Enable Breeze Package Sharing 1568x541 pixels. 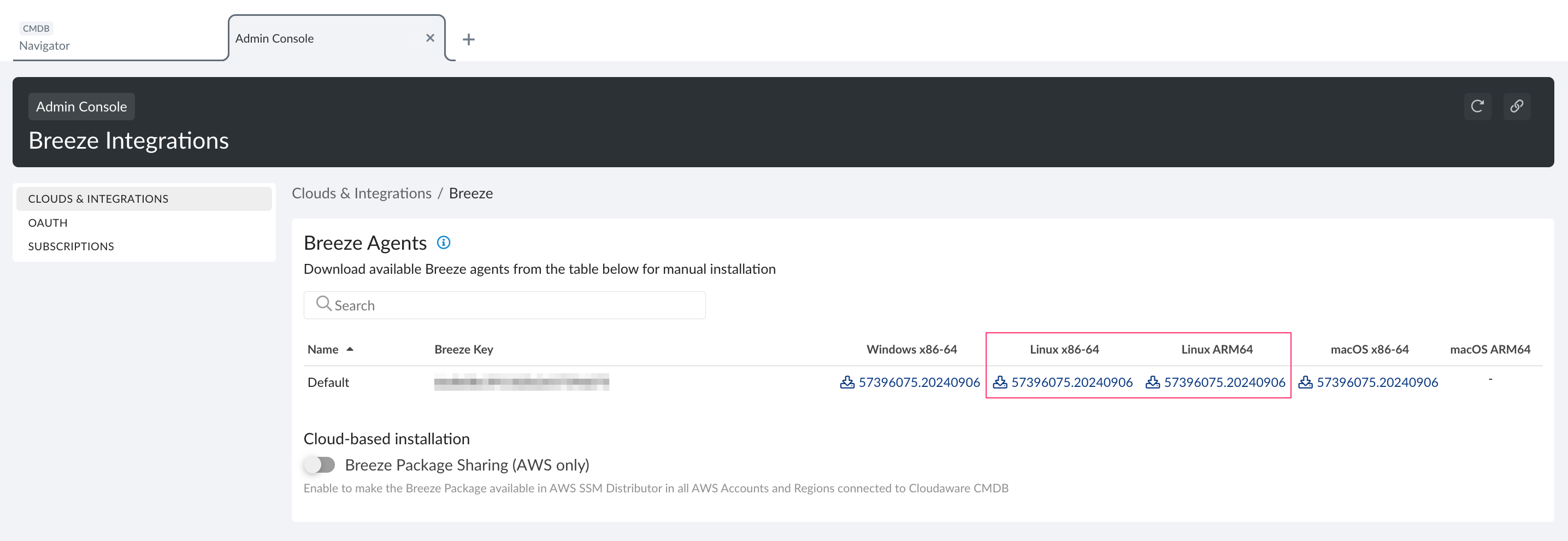coord(319,464)
